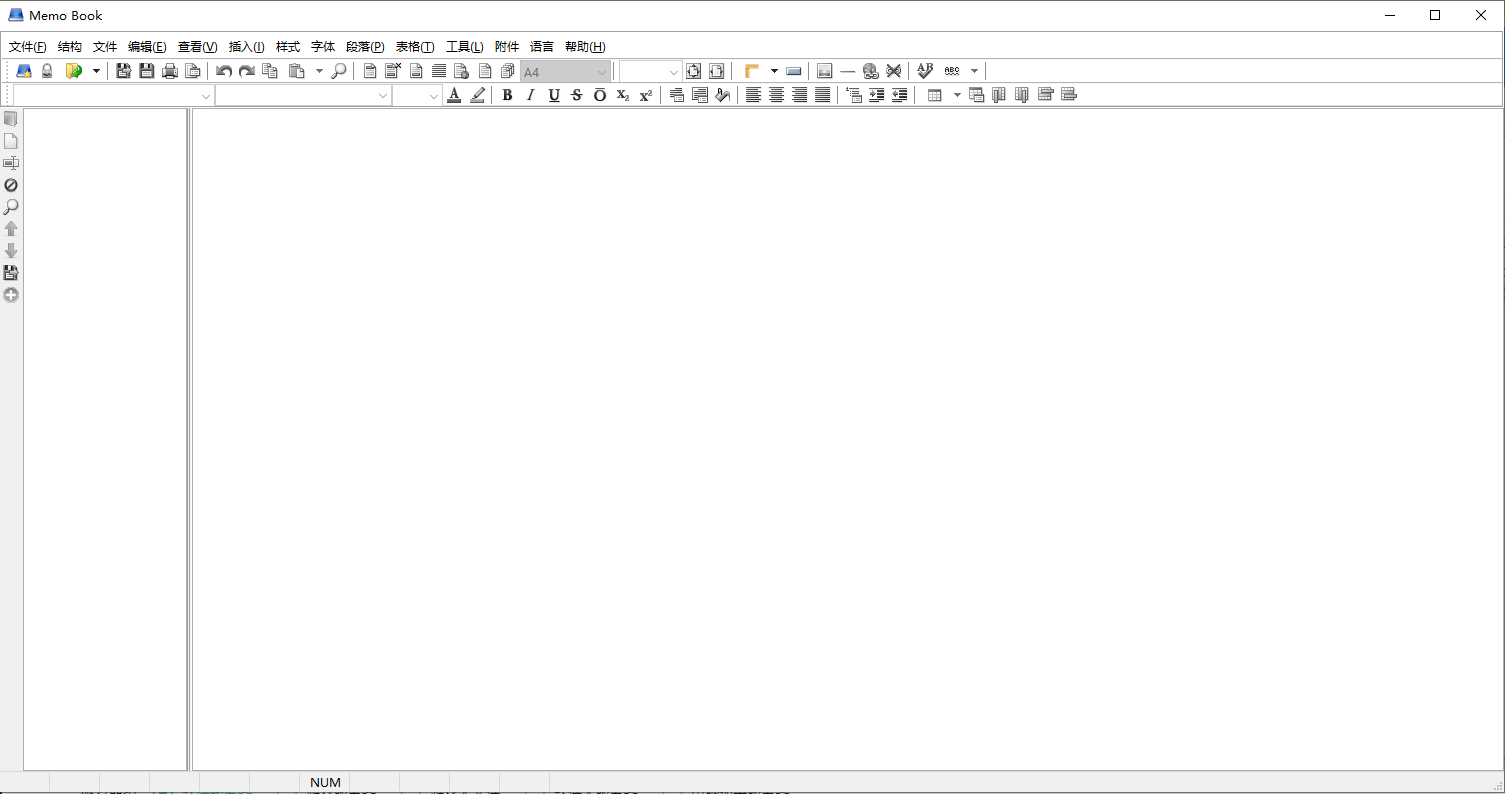Increase the paragraph indent

(876, 95)
